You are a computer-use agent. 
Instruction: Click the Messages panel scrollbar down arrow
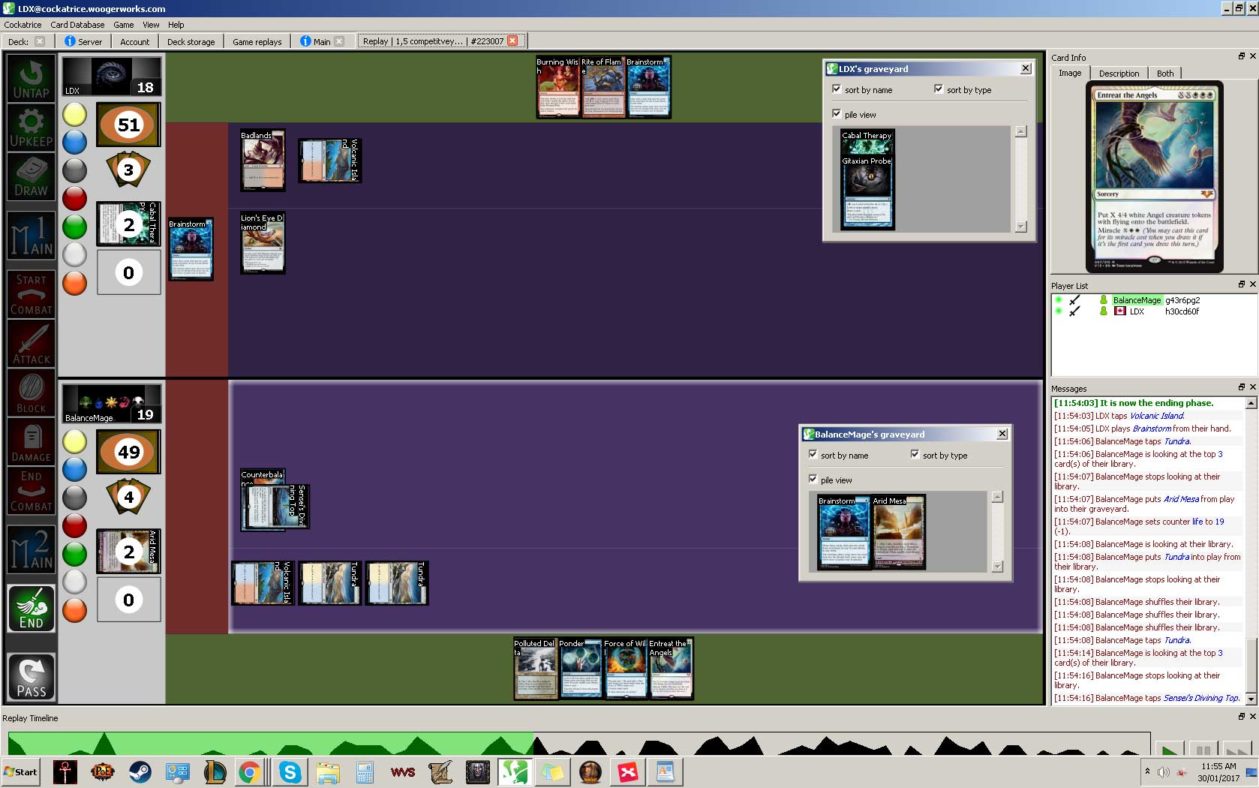click(x=1250, y=697)
